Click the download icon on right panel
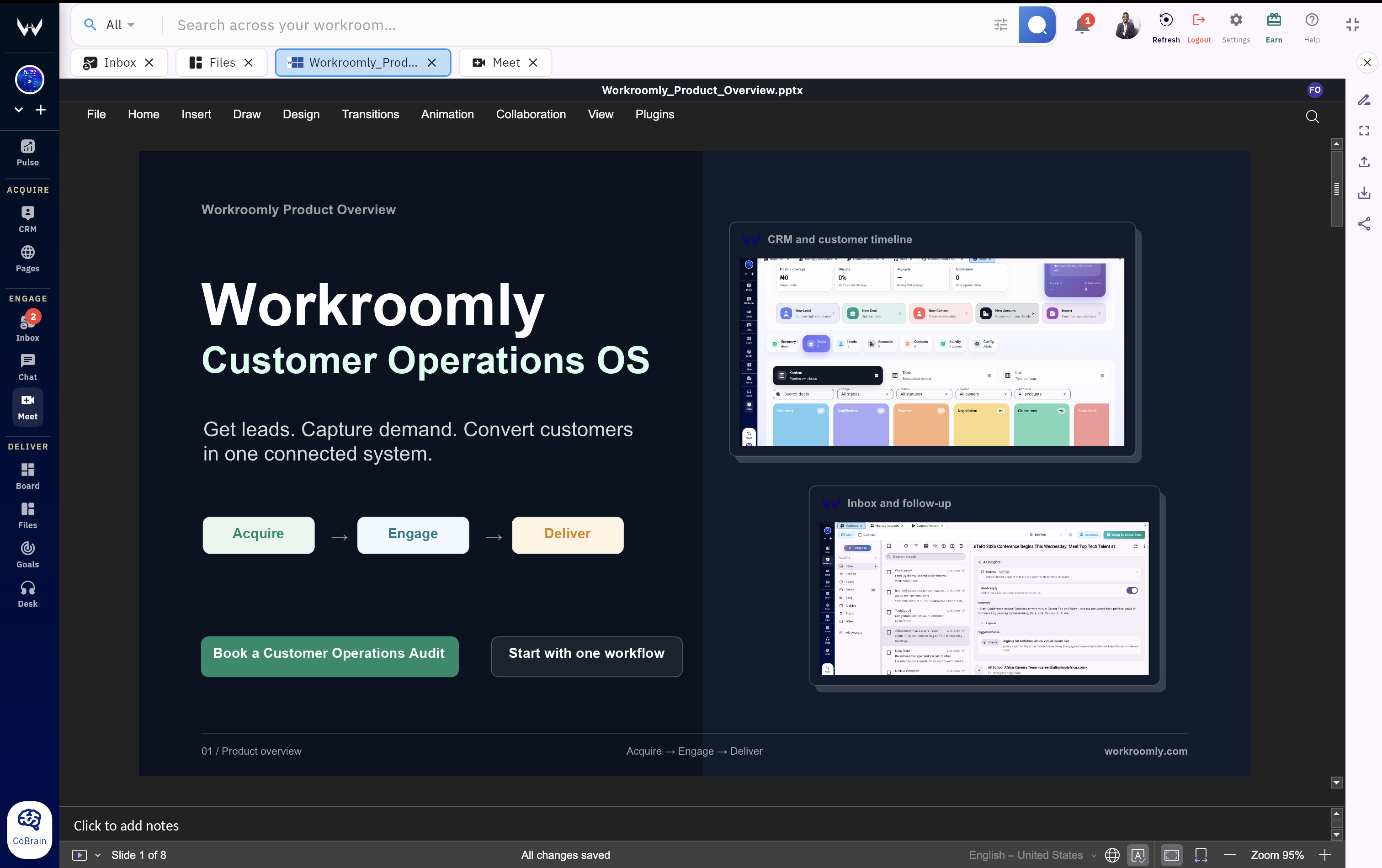The height and width of the screenshot is (868, 1382). point(1364,193)
